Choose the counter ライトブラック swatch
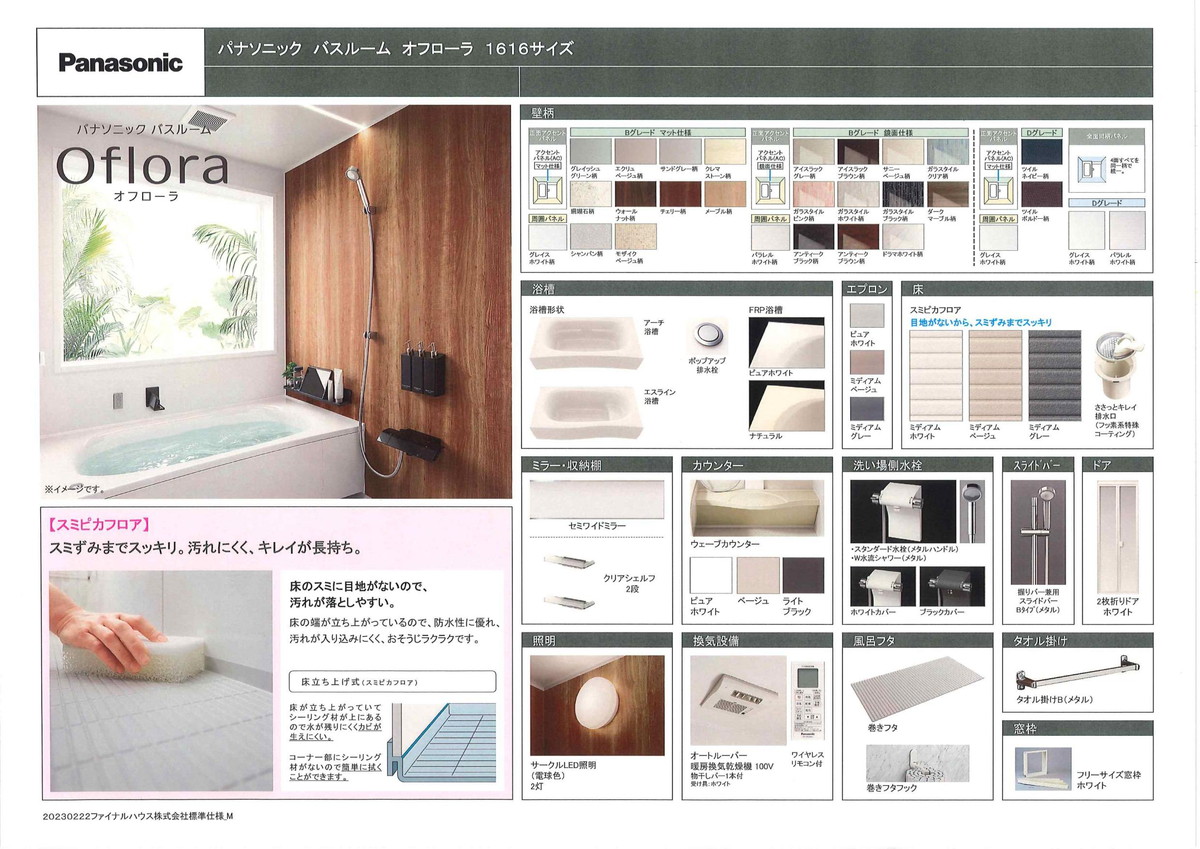The height and width of the screenshot is (849, 1200). 802,575
